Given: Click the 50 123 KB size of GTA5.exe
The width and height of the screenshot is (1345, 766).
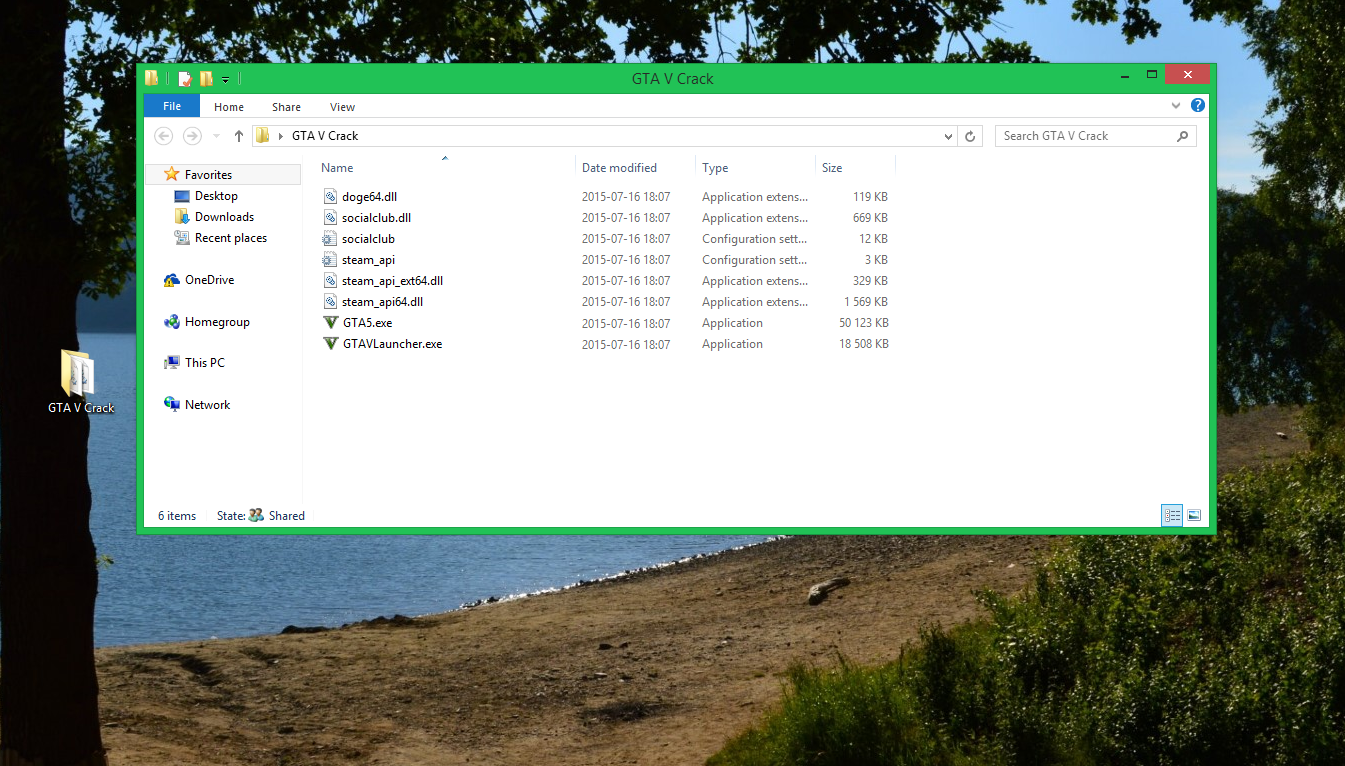Looking at the screenshot, I should click(x=863, y=323).
